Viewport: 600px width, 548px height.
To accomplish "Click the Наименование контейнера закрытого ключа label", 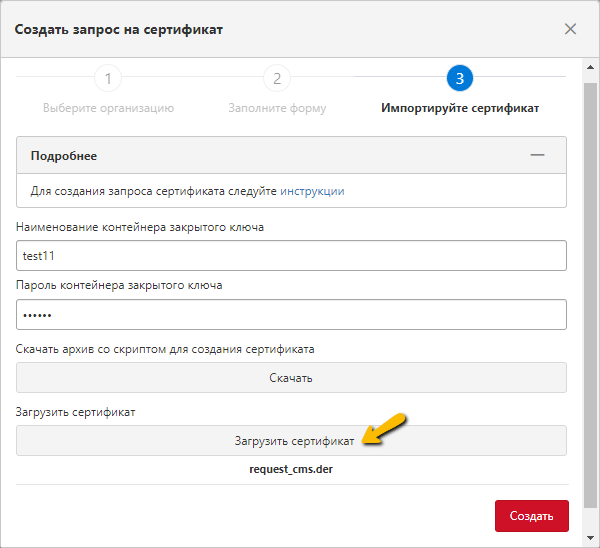I will 140,228.
